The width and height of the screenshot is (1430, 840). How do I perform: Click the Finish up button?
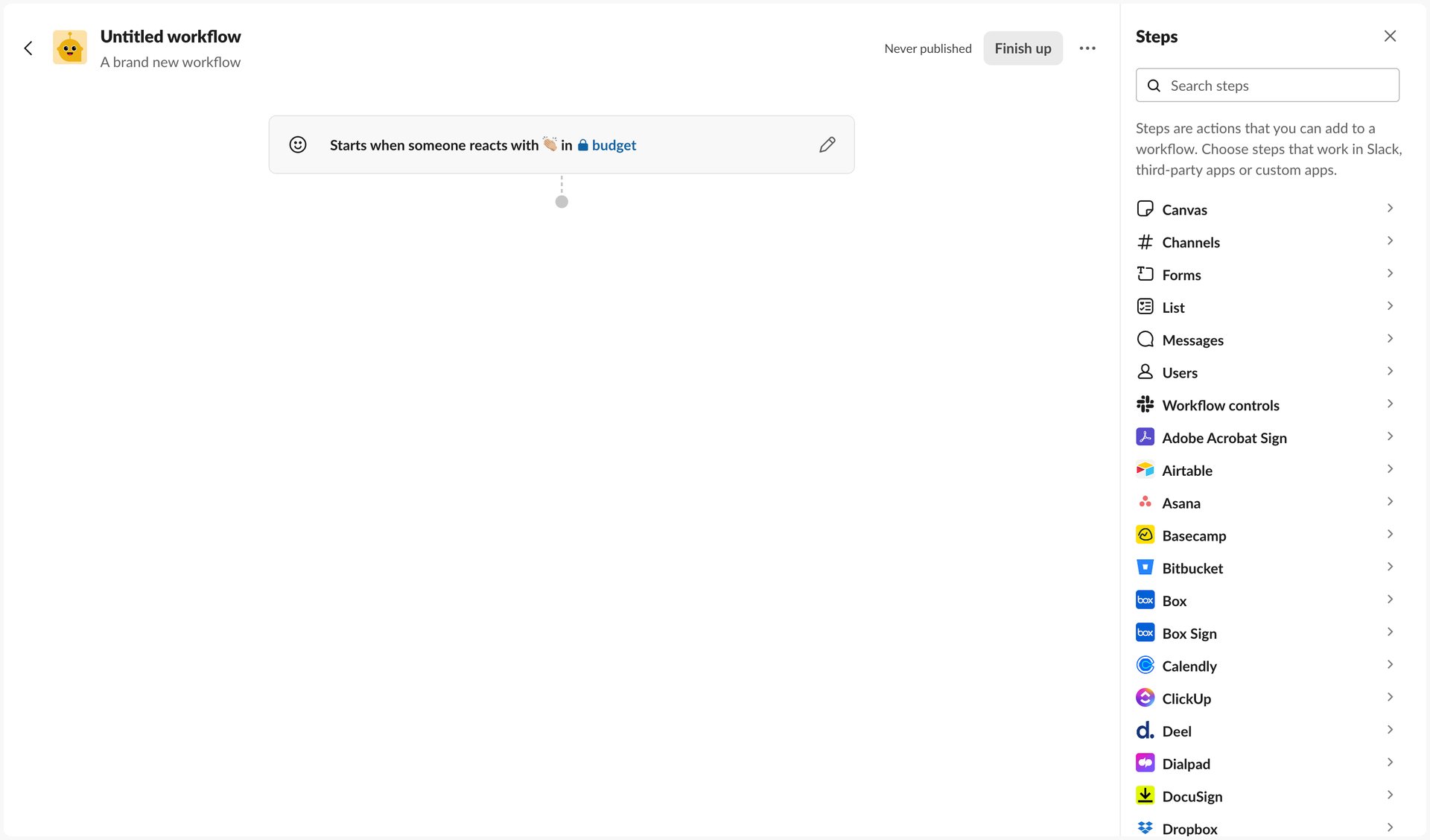point(1023,48)
